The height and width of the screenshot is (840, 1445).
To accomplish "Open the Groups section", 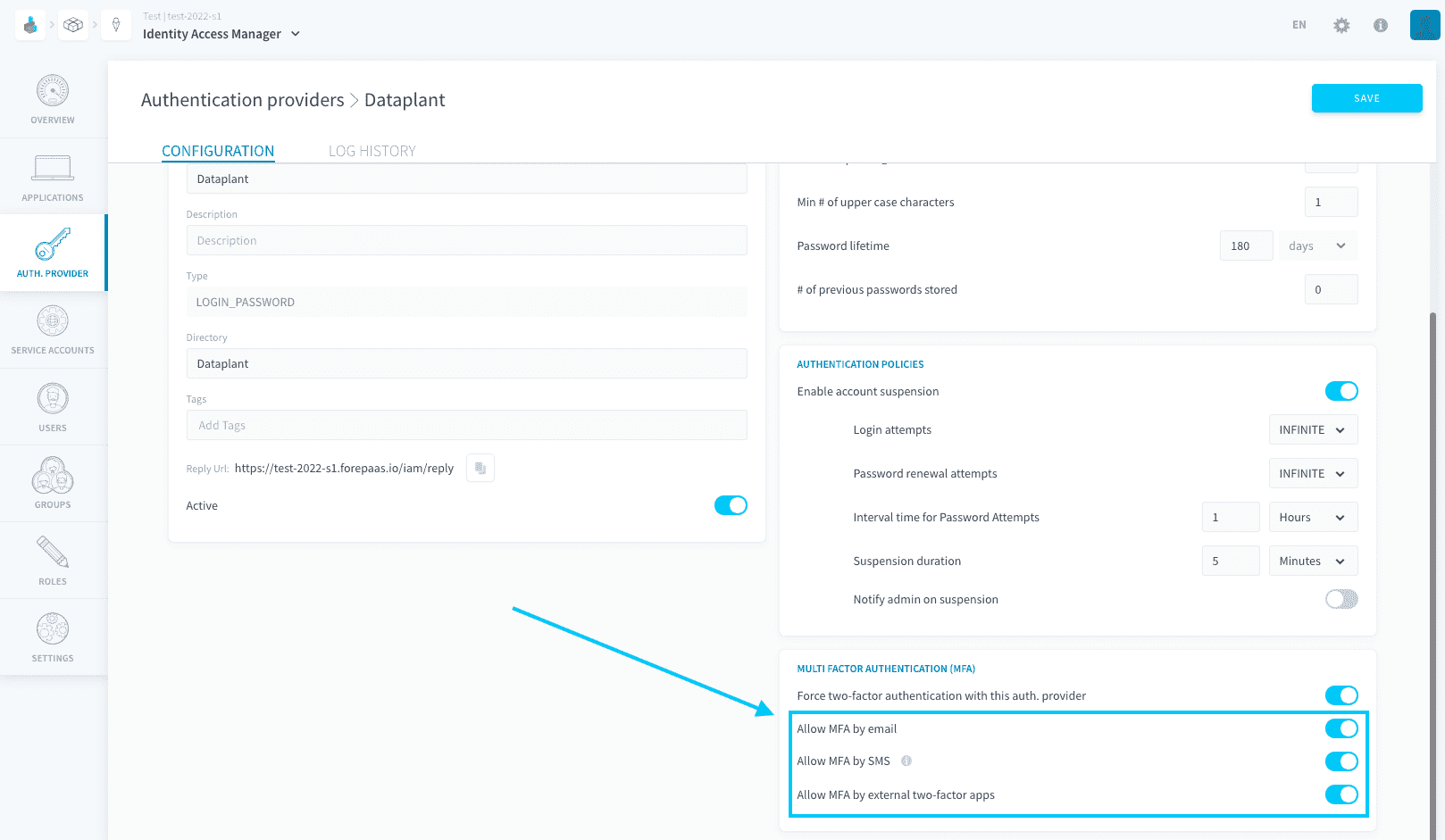I will click(53, 483).
